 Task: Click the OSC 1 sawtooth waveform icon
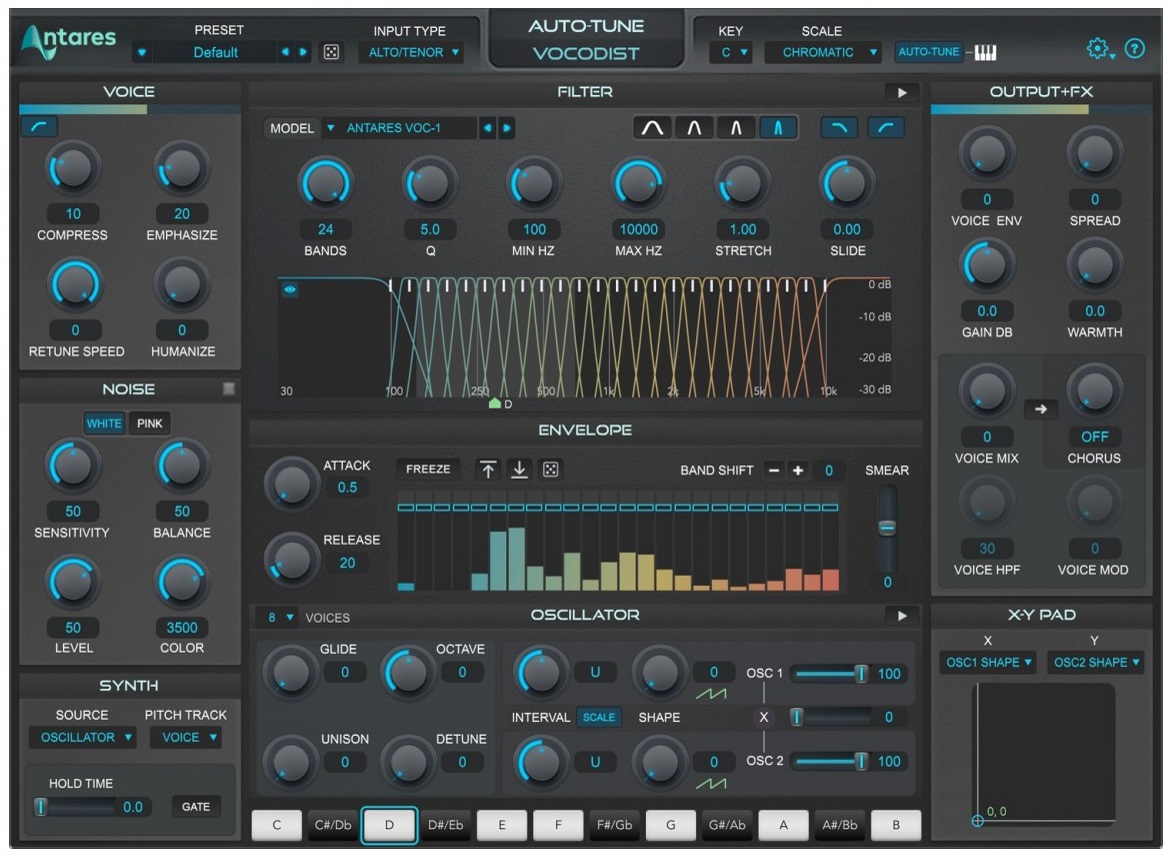tap(711, 694)
